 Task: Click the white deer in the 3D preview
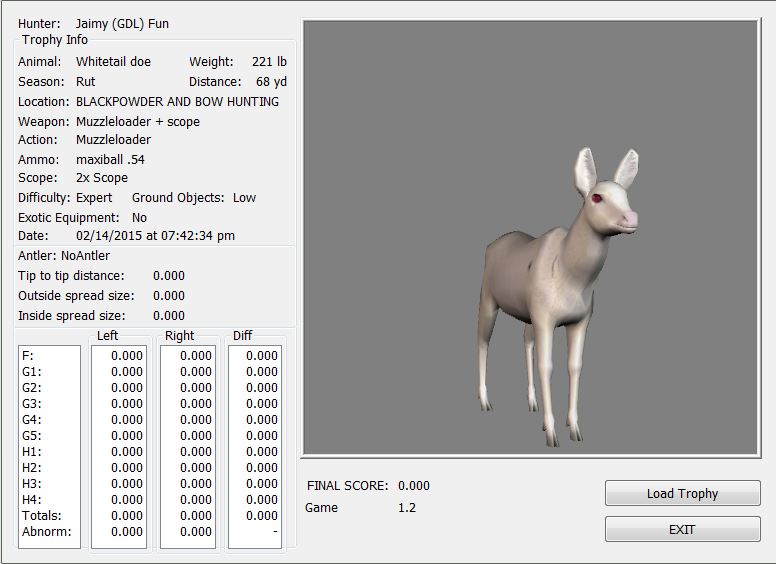558,290
